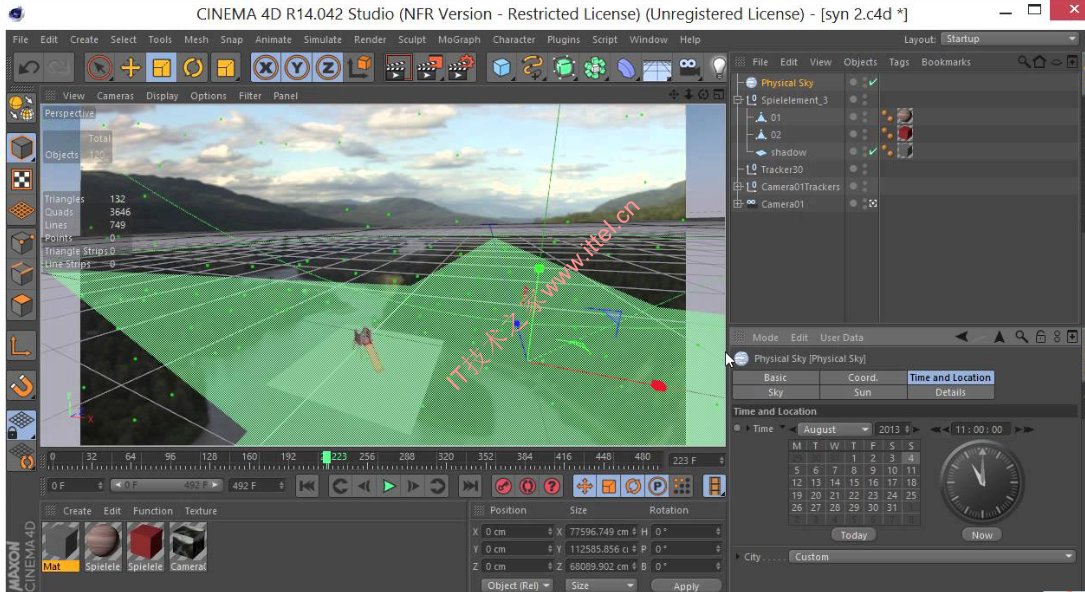Toggle Physical Sky enabled checkmark
Image resolution: width=1085 pixels, height=592 pixels.
873,82
